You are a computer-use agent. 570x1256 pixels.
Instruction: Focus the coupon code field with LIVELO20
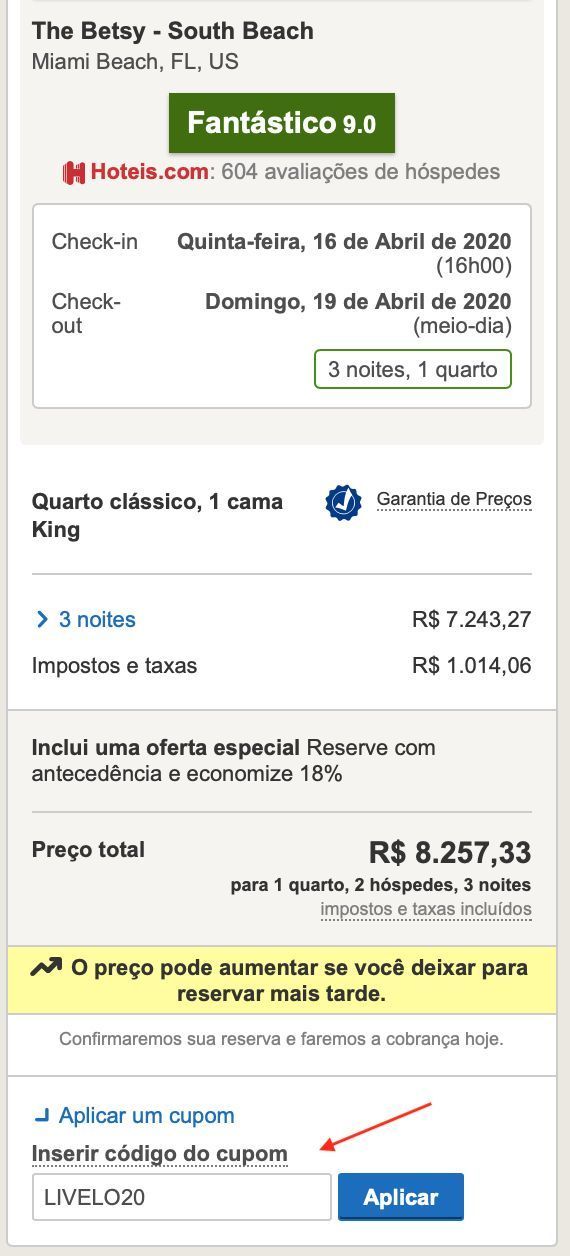[181, 1197]
